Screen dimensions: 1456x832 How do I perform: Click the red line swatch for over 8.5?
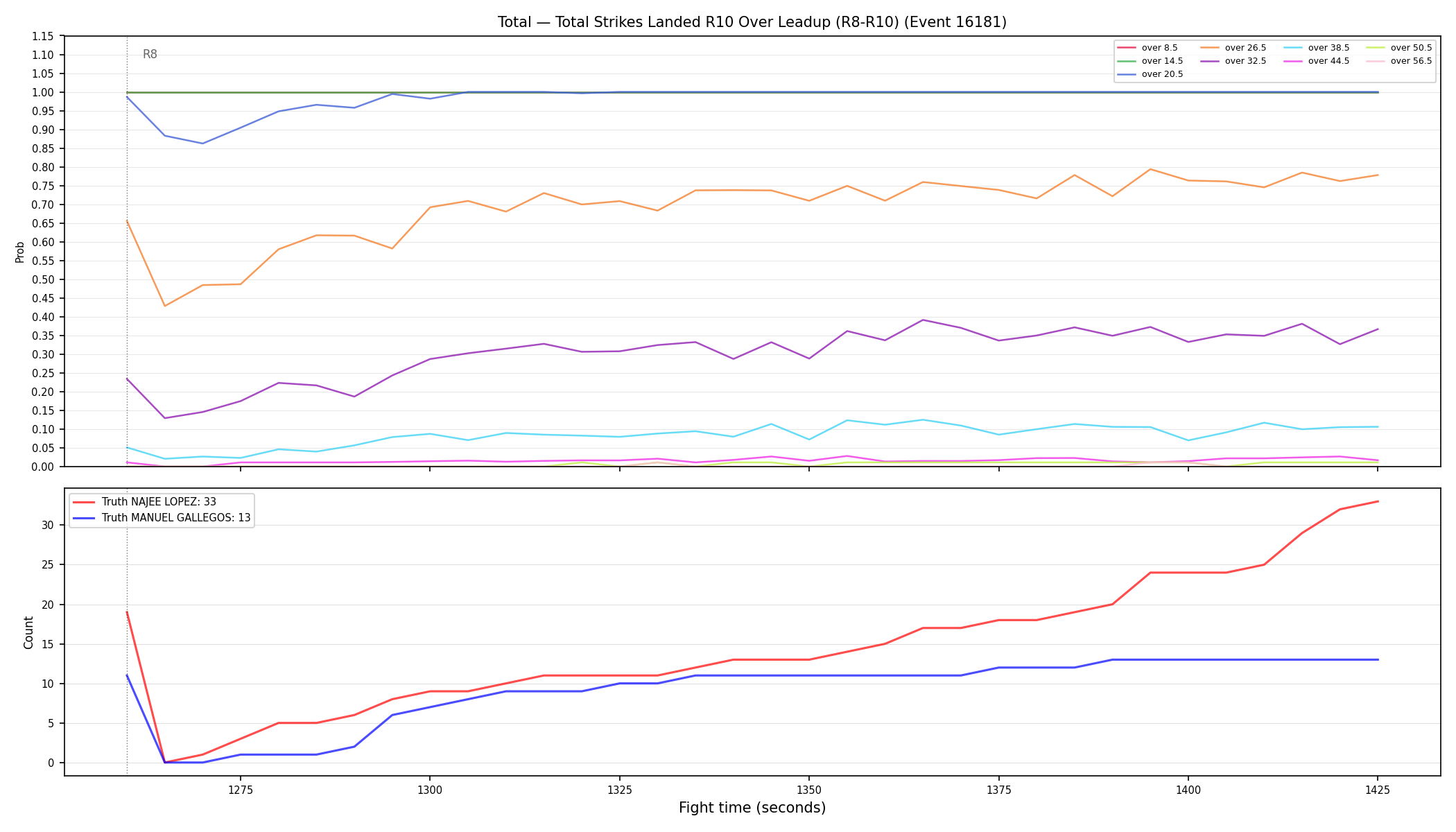pyautogui.click(x=1127, y=48)
